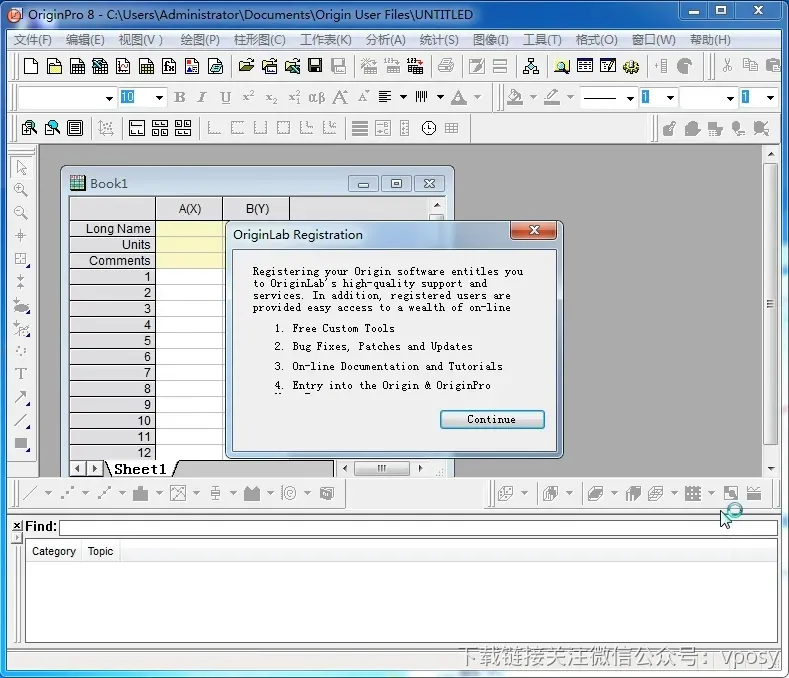The width and height of the screenshot is (789, 678).
Task: Click the sheet tab scroll-left arrow
Action: 77,469
